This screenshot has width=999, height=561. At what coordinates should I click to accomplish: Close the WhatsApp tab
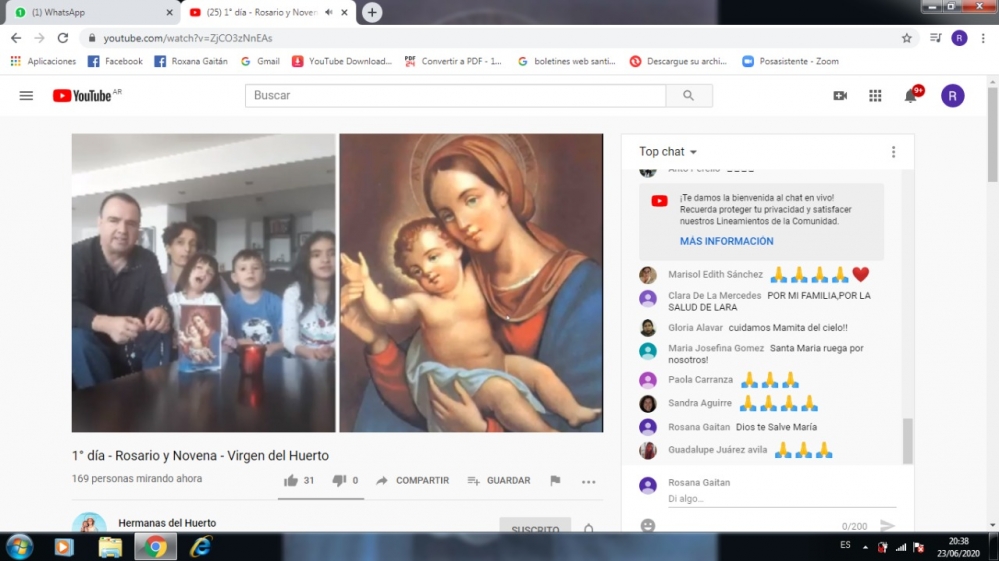pos(169,12)
